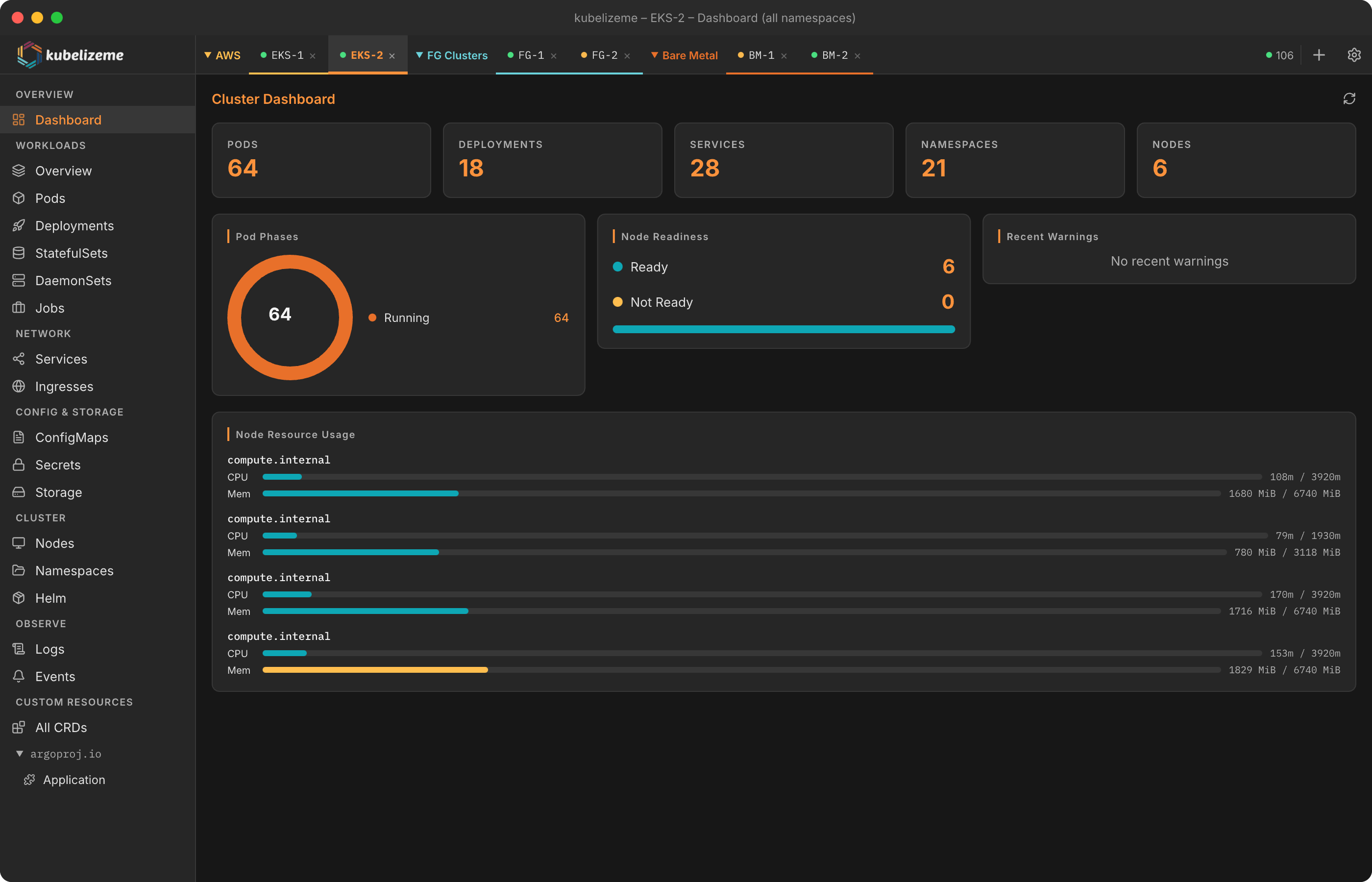This screenshot has width=1372, height=882.
Task: Open Jobs in sidebar
Action: (x=49, y=308)
